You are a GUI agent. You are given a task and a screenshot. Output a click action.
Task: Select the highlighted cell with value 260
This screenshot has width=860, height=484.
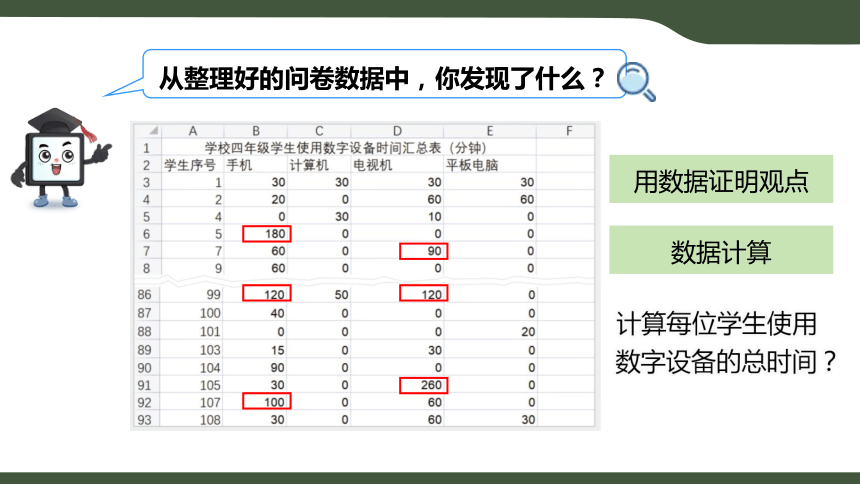coord(423,385)
